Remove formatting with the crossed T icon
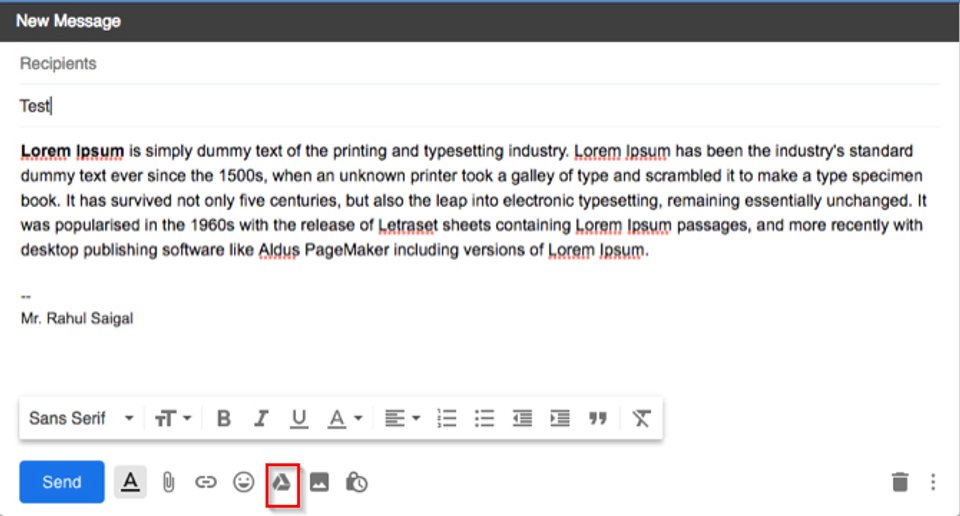This screenshot has width=960, height=516. [x=641, y=419]
